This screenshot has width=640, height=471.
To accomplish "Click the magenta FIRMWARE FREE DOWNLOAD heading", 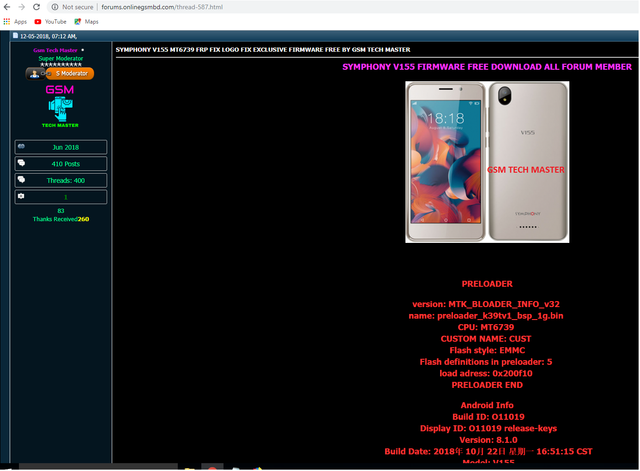I will click(x=487, y=67).
